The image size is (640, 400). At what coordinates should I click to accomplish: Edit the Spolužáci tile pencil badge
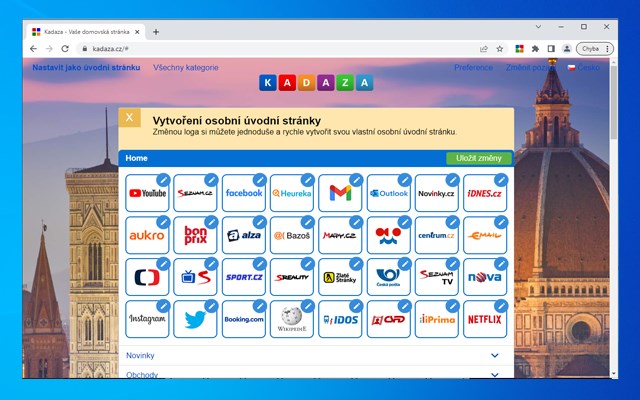click(405, 222)
